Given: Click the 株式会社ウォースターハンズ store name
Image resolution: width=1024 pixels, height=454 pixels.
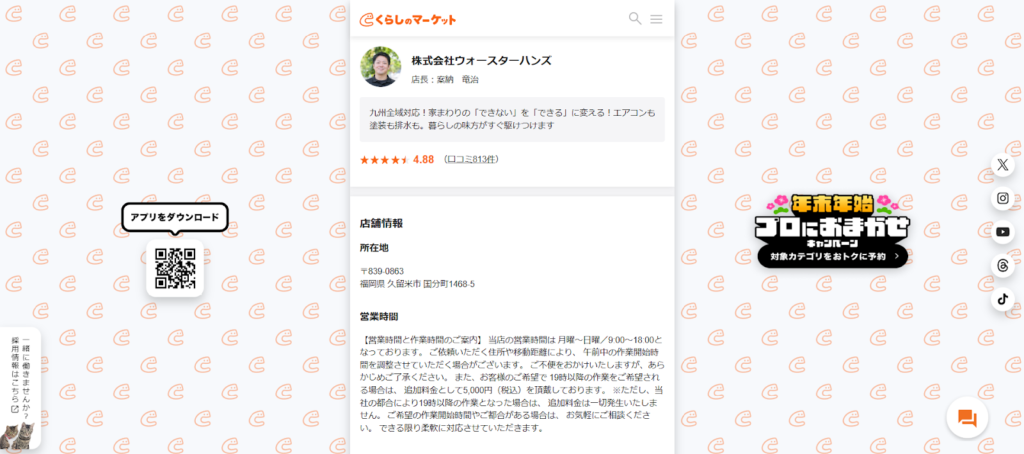Looking at the screenshot, I should pos(481,61).
